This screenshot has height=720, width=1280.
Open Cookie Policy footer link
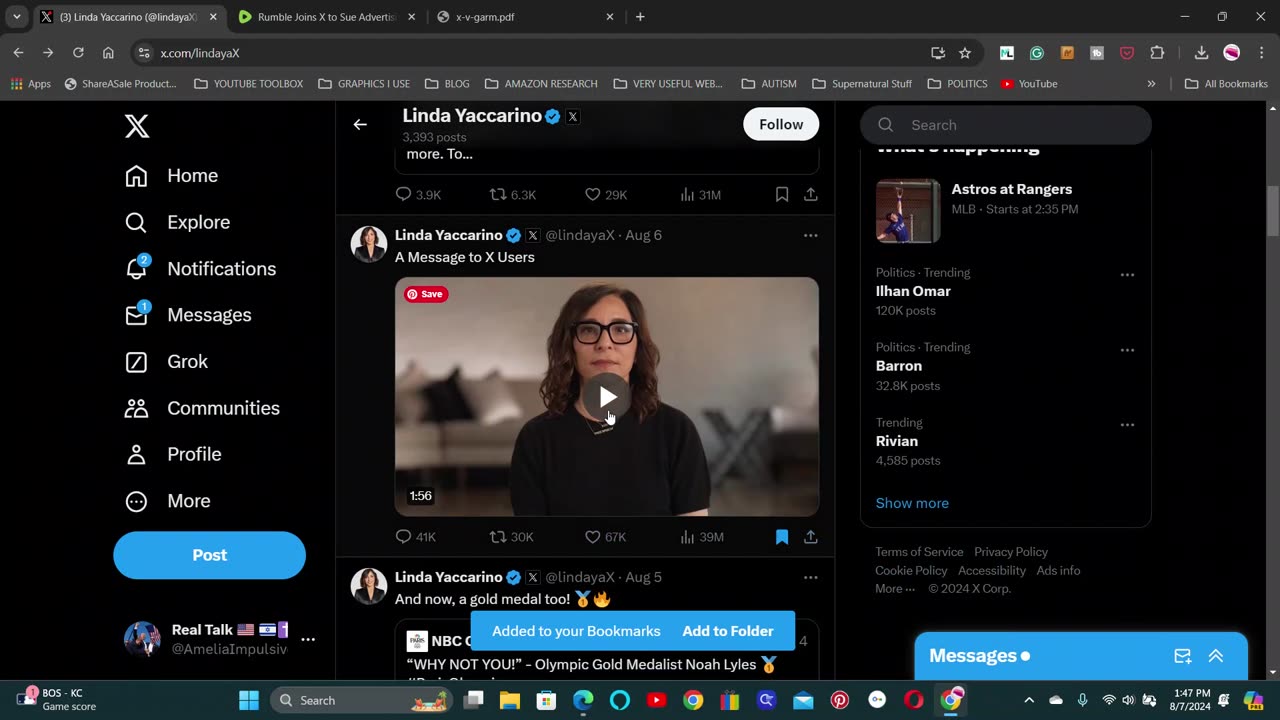[911, 570]
